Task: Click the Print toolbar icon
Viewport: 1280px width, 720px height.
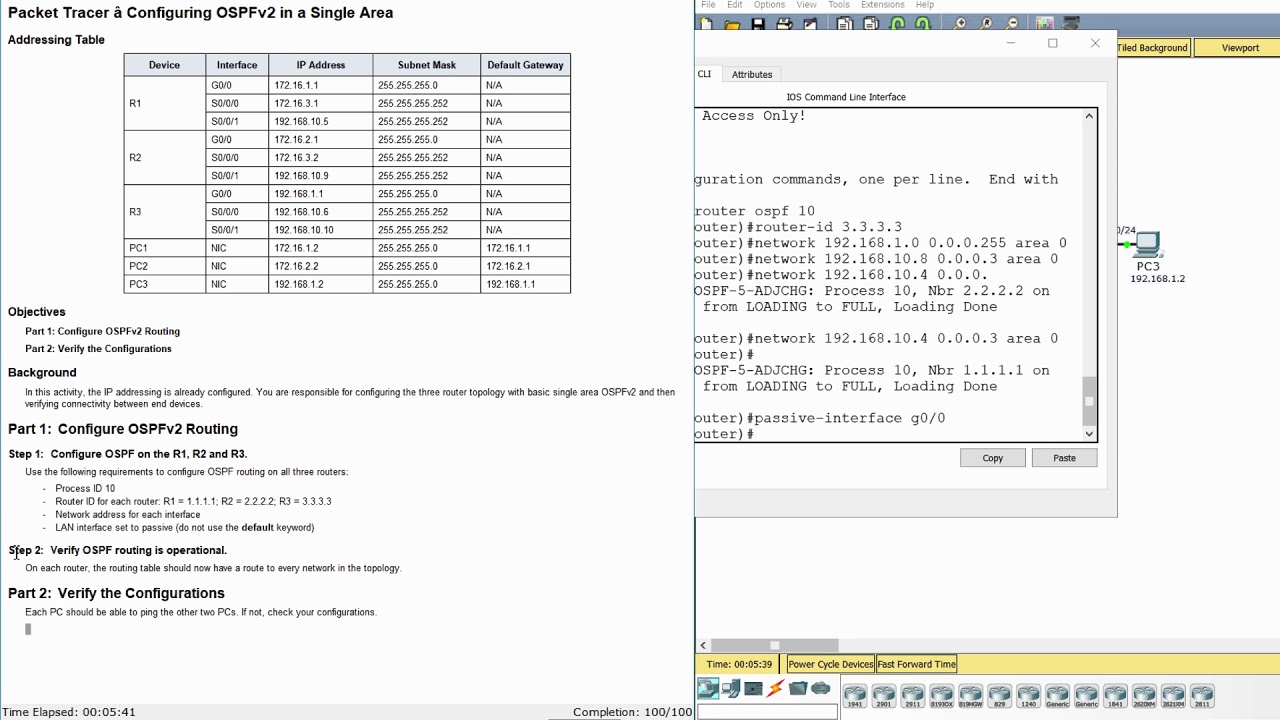Action: coord(784,24)
